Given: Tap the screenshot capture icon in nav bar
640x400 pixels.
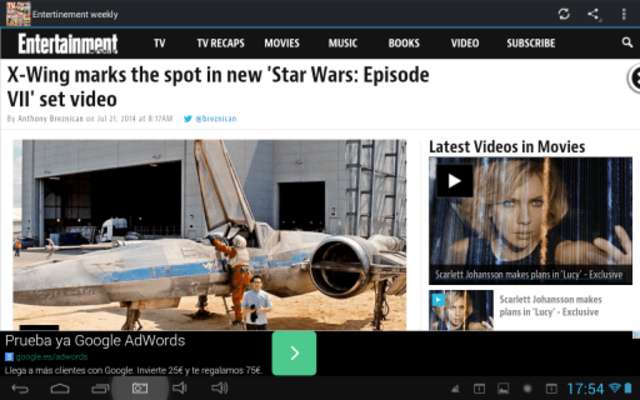Looking at the screenshot, I should click(x=140, y=389).
